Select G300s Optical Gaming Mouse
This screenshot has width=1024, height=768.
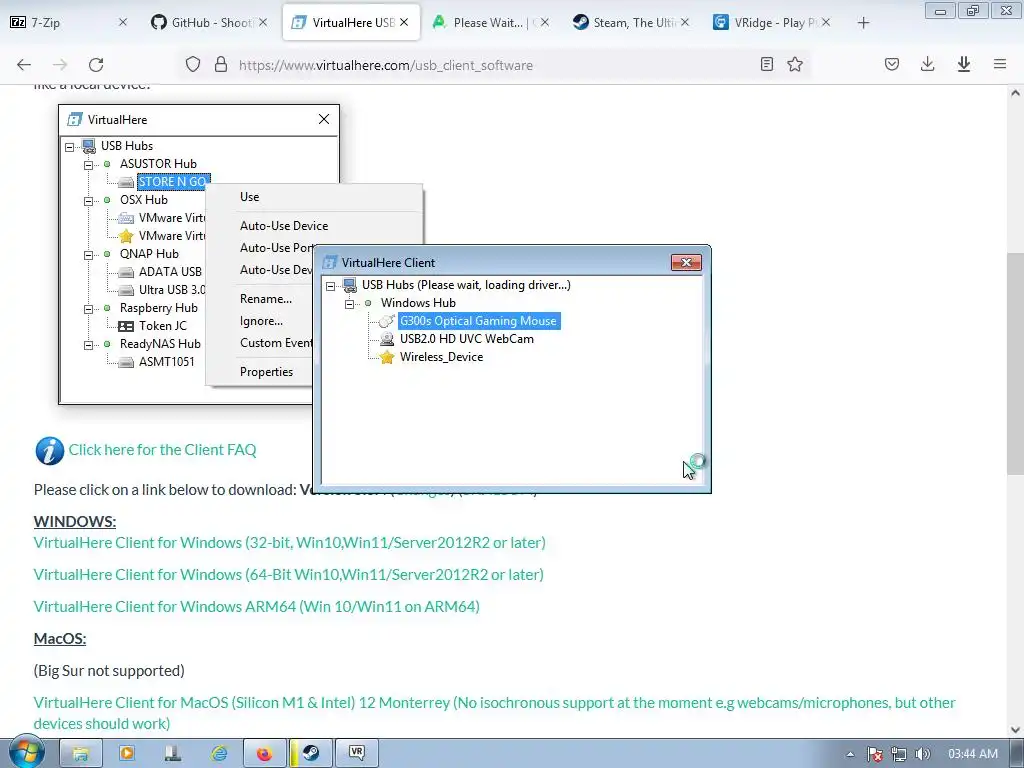tap(478, 321)
